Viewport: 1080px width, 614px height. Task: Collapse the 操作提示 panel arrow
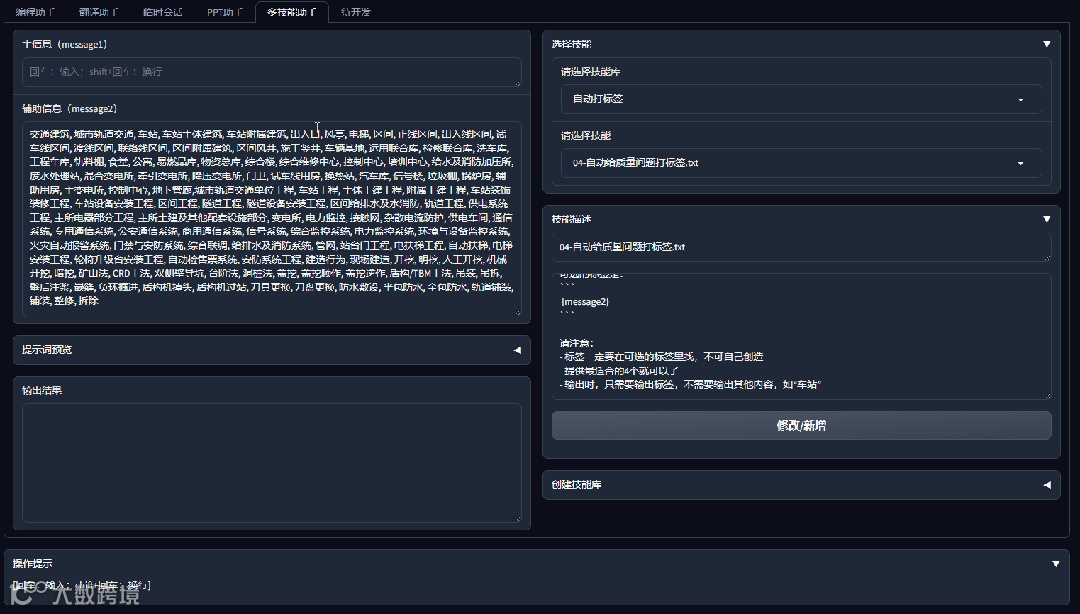coord(1055,564)
